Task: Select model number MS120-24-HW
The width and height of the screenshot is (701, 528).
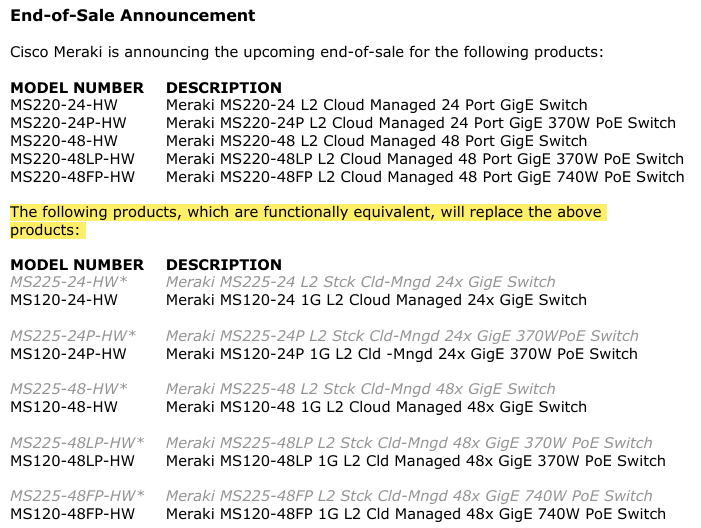Action: click(x=64, y=300)
